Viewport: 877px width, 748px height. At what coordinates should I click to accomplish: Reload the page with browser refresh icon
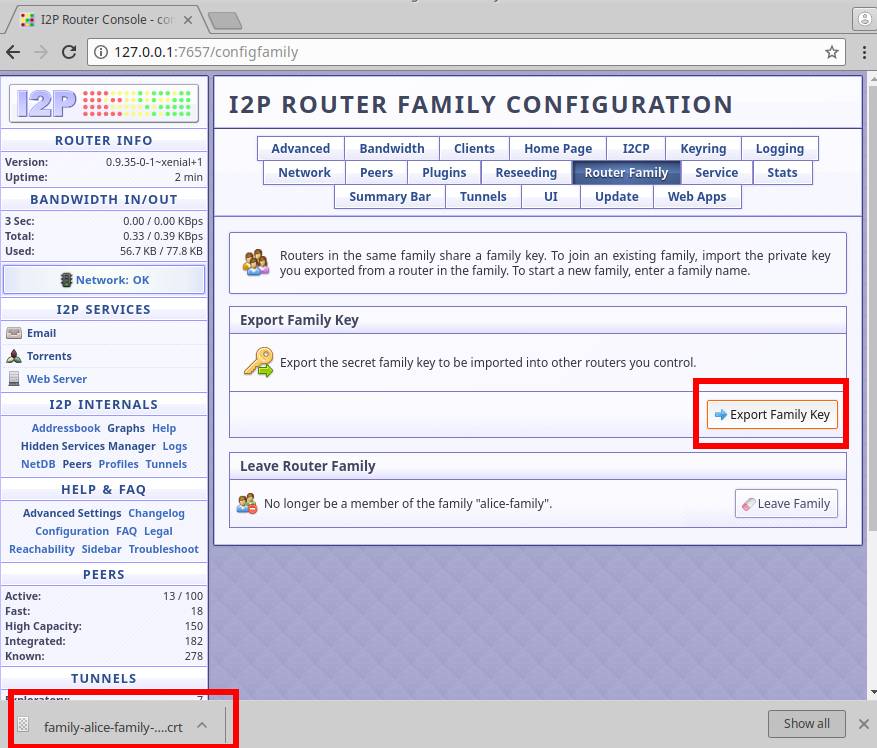69,52
